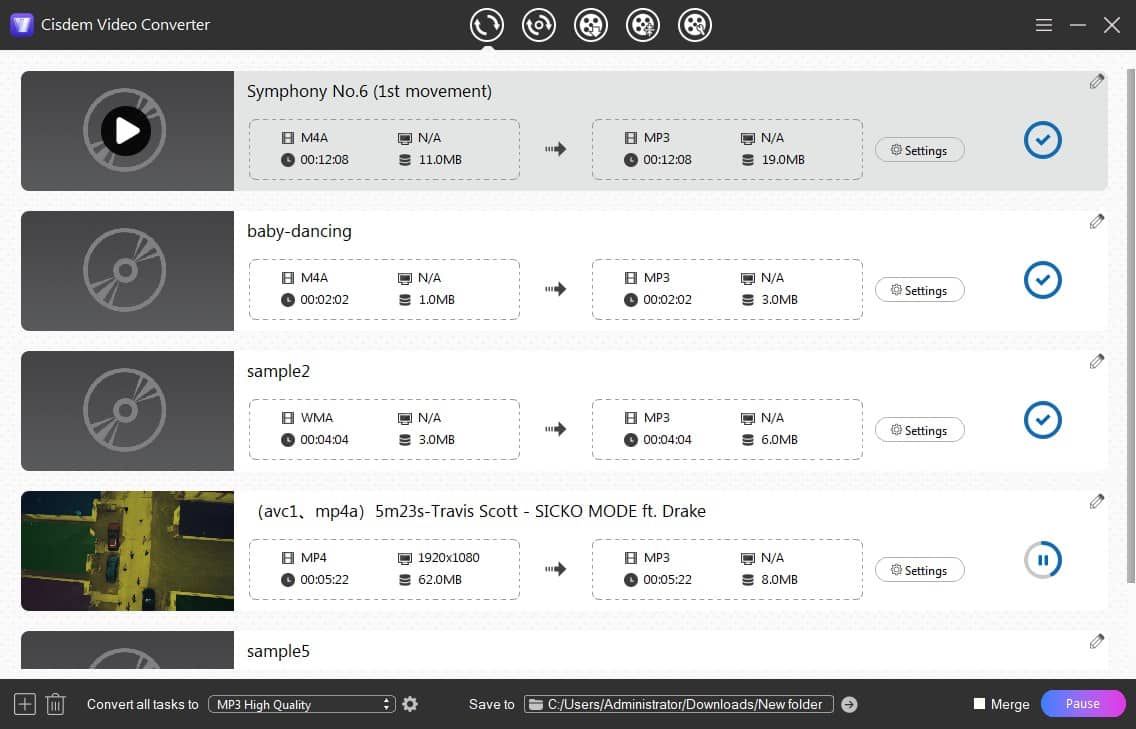
Task: Edit the SICKO MODE item with pencil icon
Action: point(1096,501)
